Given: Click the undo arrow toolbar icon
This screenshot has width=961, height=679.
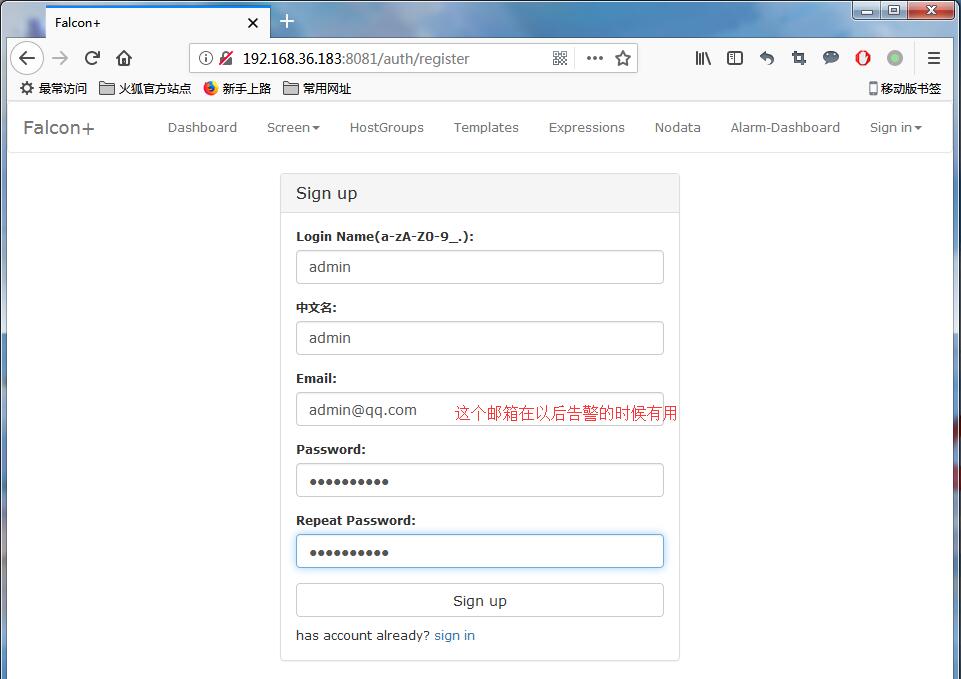Looking at the screenshot, I should tap(767, 58).
